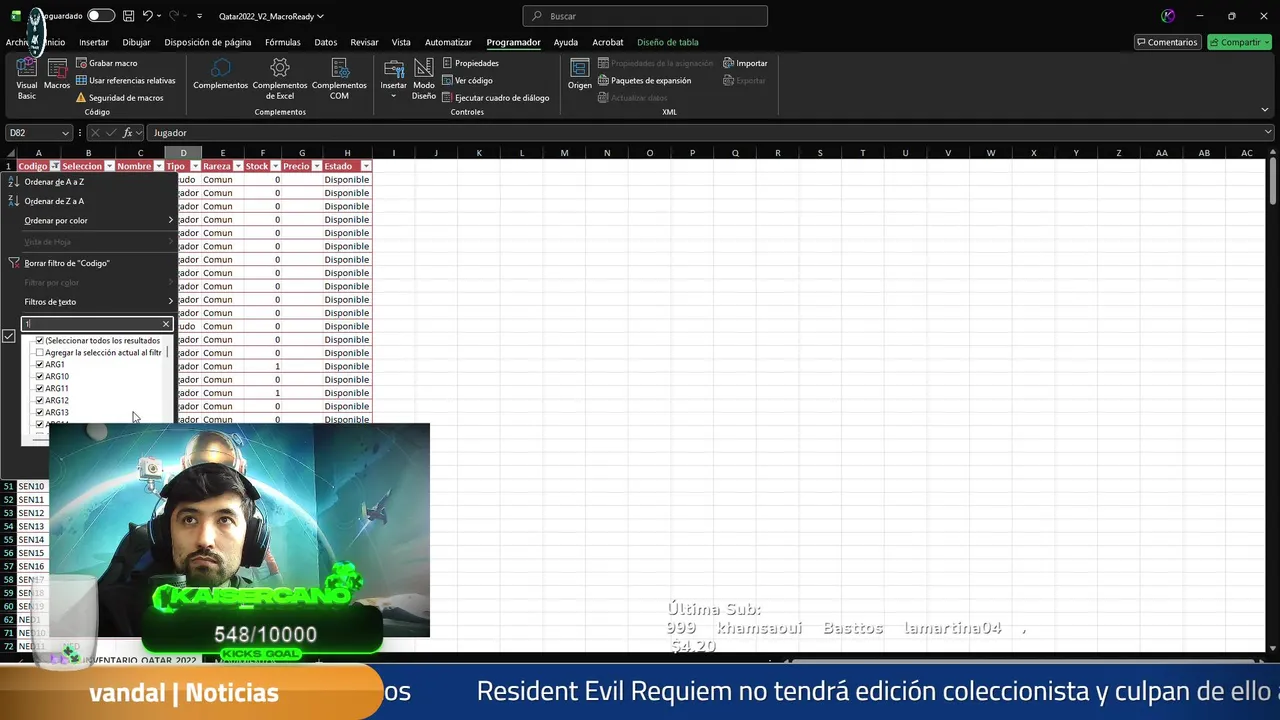Image resolution: width=1280 pixels, height=720 pixels.
Task: Open the Automatizar ribbon tab
Action: tap(448, 42)
